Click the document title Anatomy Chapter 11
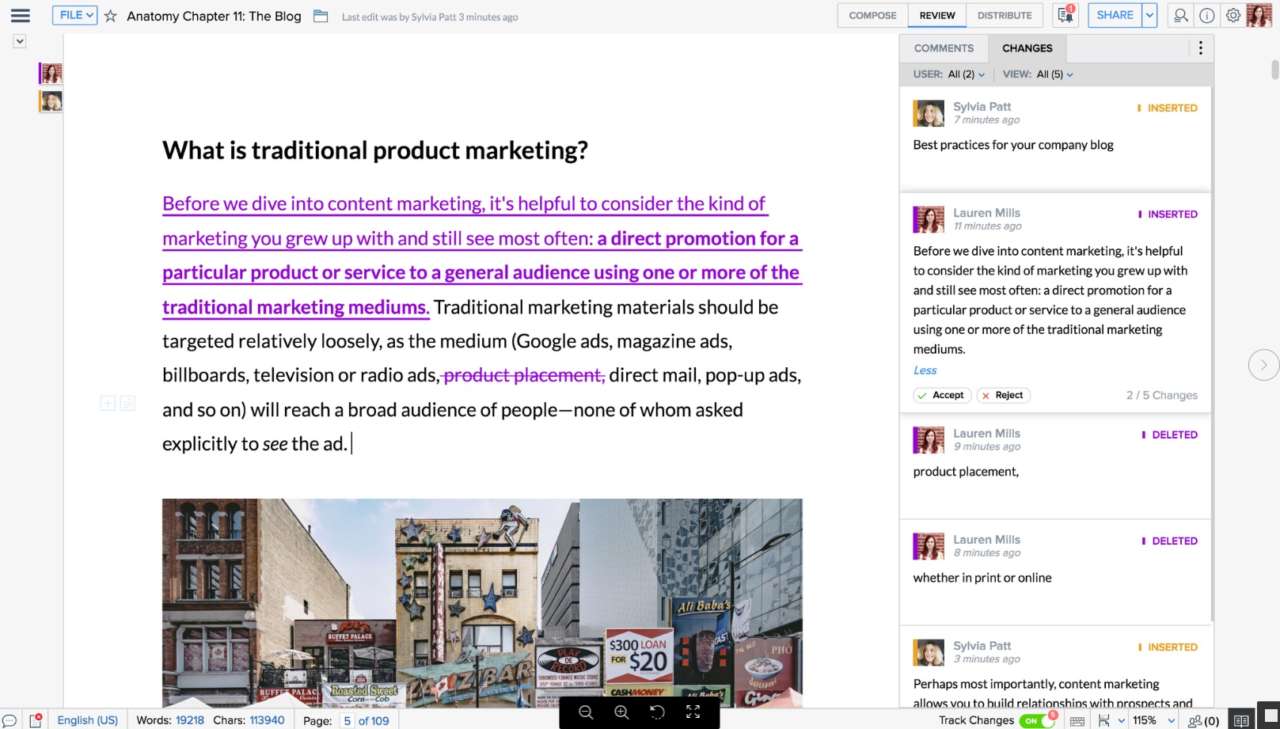Image resolution: width=1280 pixels, height=729 pixels. click(x=214, y=16)
